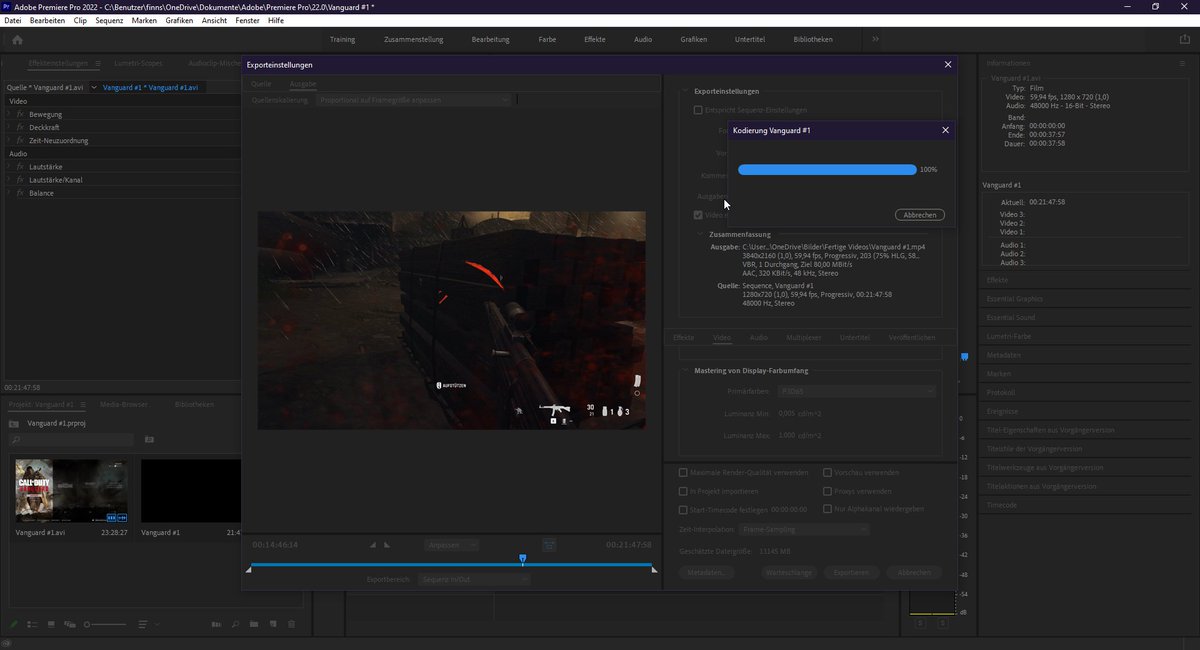The height and width of the screenshot is (650, 1200).
Task: Check Proxys verwenden
Action: [x=827, y=491]
